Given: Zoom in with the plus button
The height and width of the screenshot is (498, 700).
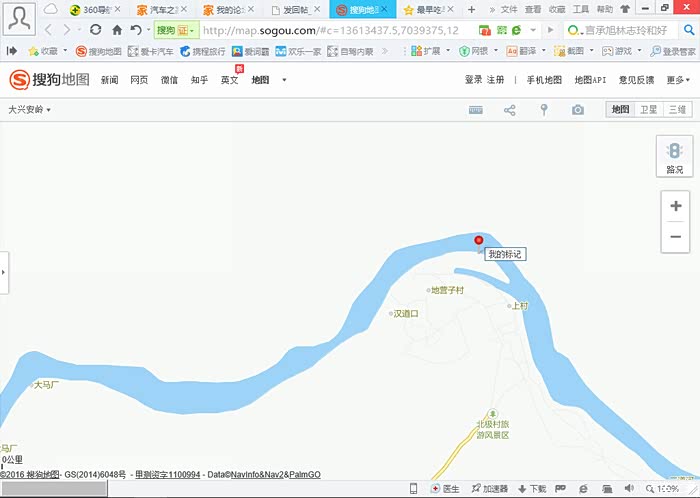Looking at the screenshot, I should (x=675, y=206).
